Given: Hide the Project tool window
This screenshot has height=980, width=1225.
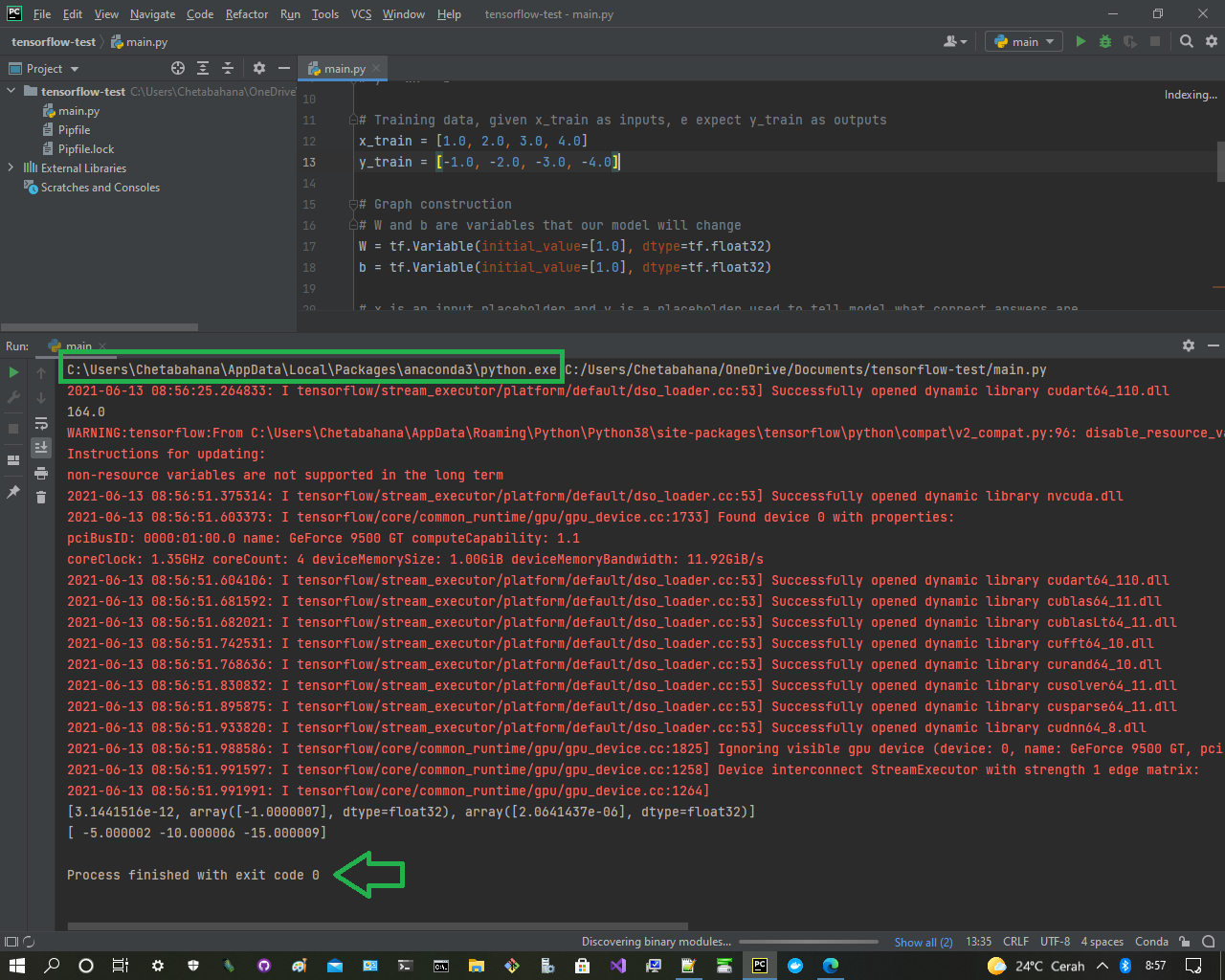Looking at the screenshot, I should [x=284, y=68].
